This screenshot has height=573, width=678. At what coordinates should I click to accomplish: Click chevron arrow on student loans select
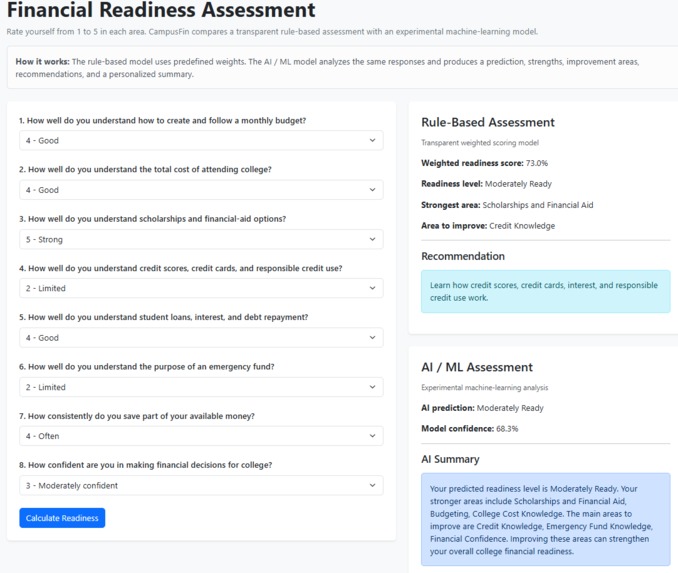pos(372,338)
